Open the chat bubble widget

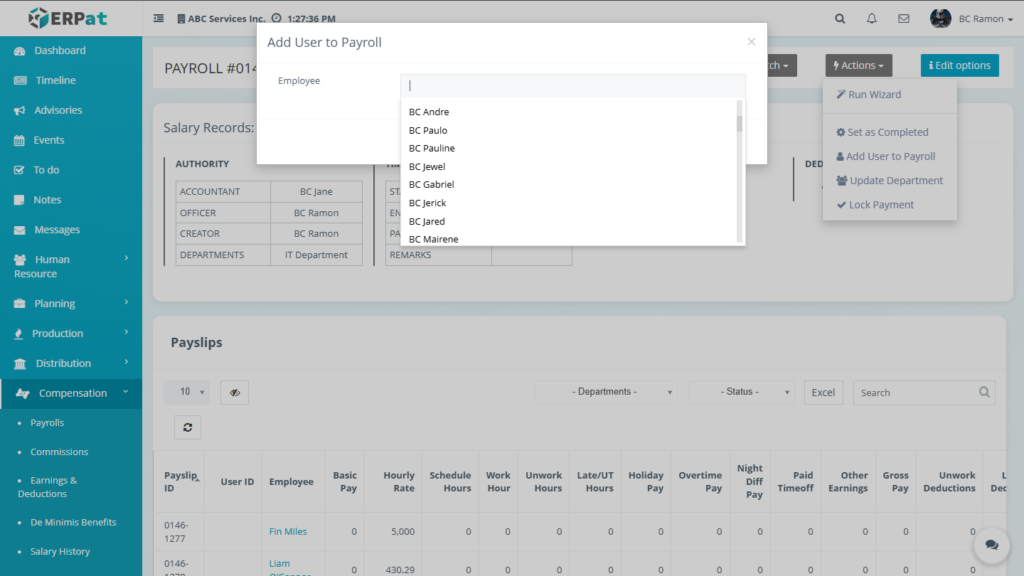click(x=991, y=545)
